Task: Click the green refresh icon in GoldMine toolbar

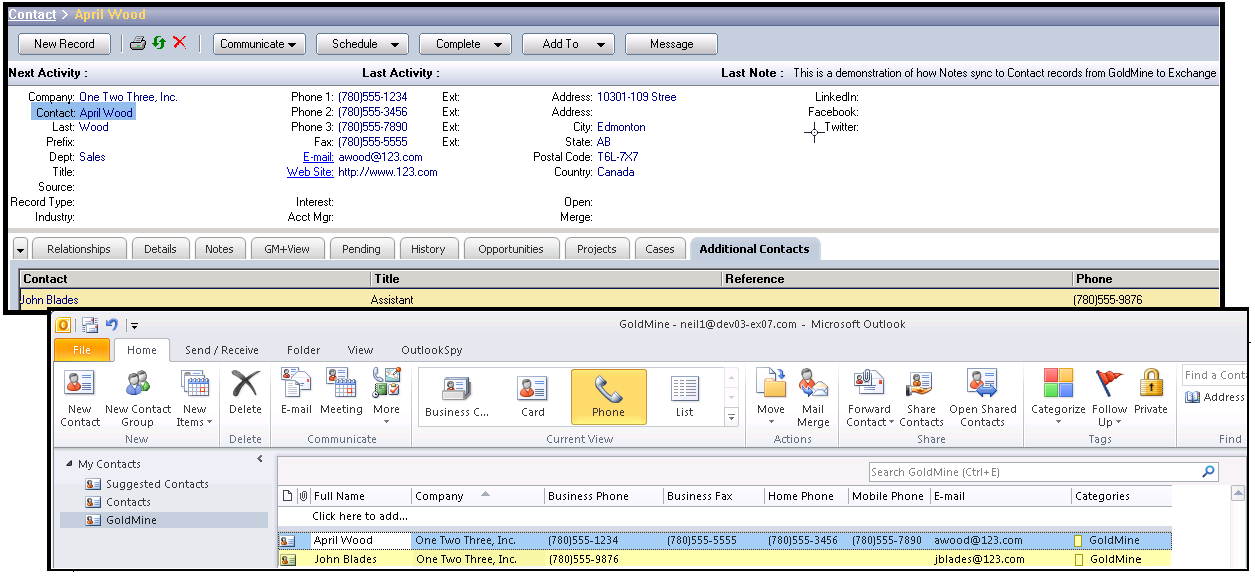Action: tap(159, 43)
